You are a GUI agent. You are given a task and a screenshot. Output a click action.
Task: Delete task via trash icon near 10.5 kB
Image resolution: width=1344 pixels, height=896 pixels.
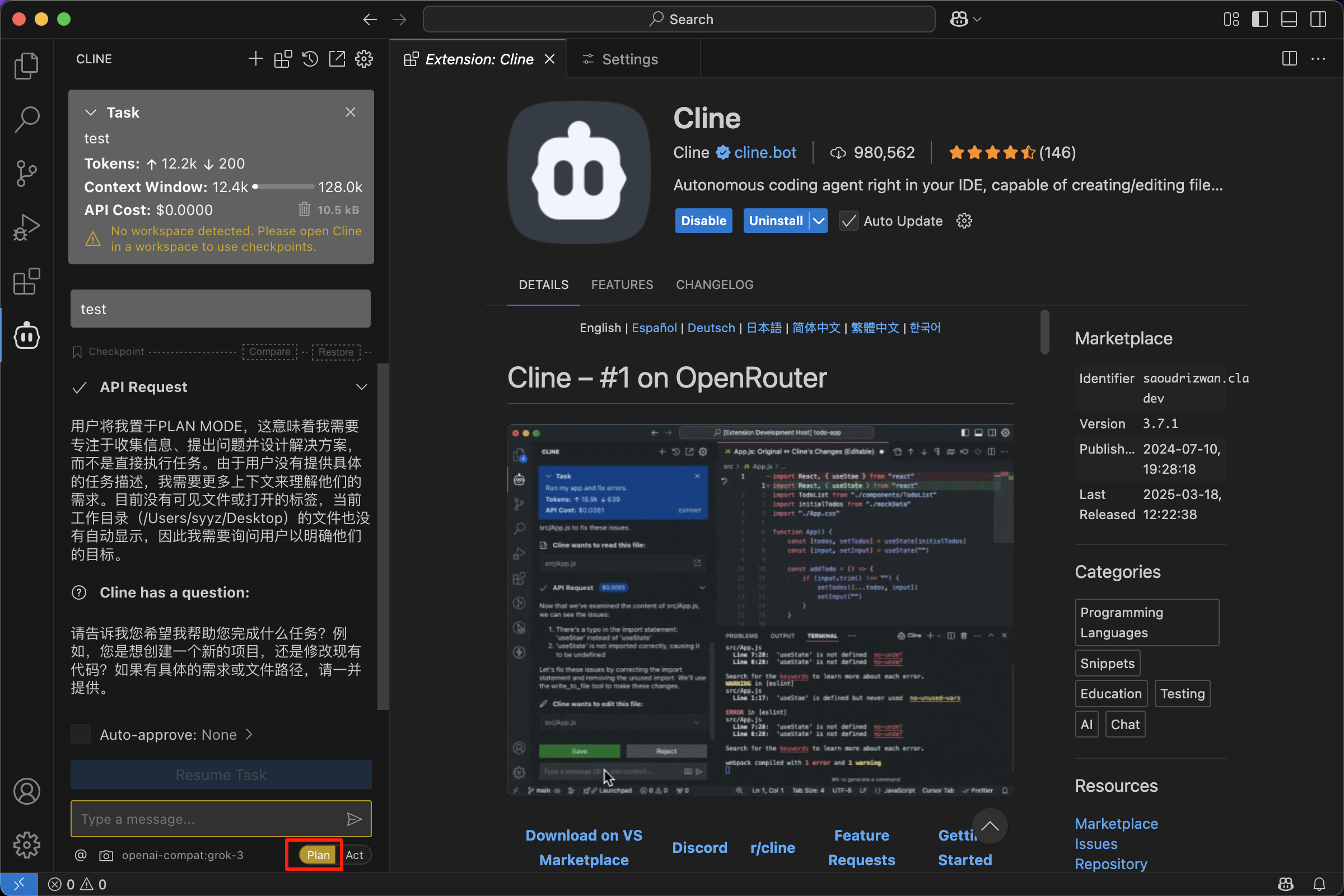(305, 209)
